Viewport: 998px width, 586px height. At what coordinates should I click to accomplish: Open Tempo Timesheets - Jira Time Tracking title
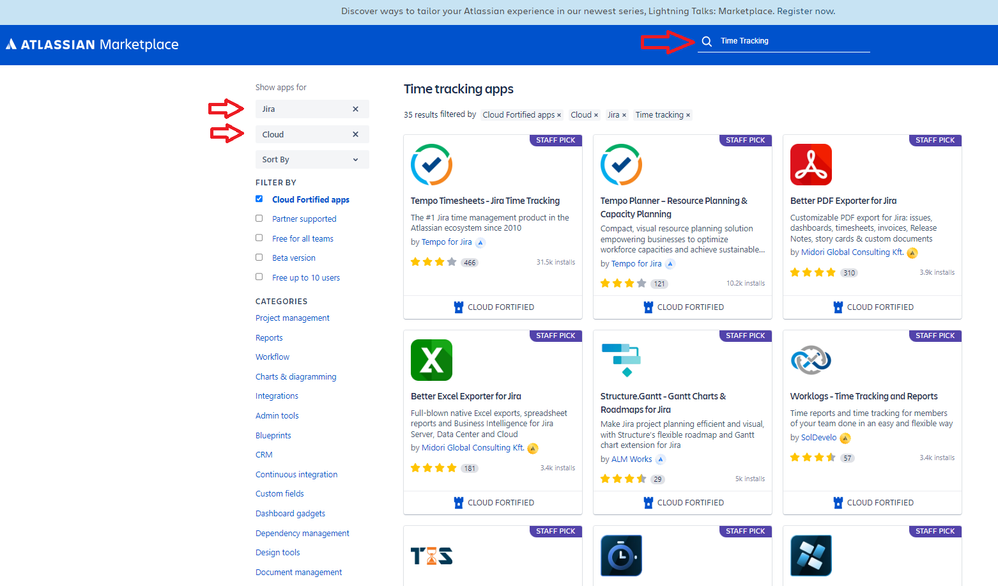click(x=485, y=201)
